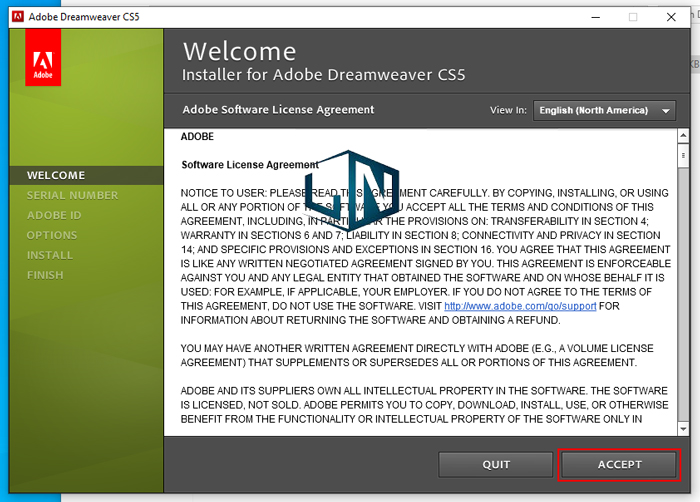Viewport: 700px width, 502px height.
Task: Click the 'Adobe Software License Agreement' title
Action: coord(278,109)
